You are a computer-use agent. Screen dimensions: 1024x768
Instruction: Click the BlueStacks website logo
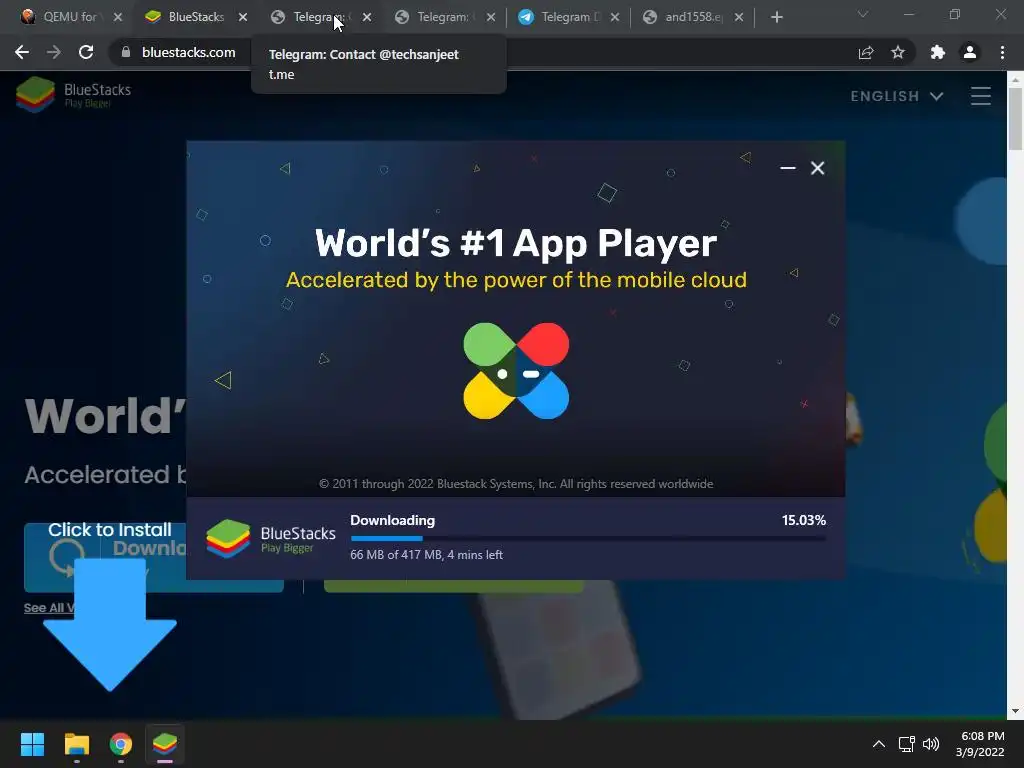click(x=73, y=95)
